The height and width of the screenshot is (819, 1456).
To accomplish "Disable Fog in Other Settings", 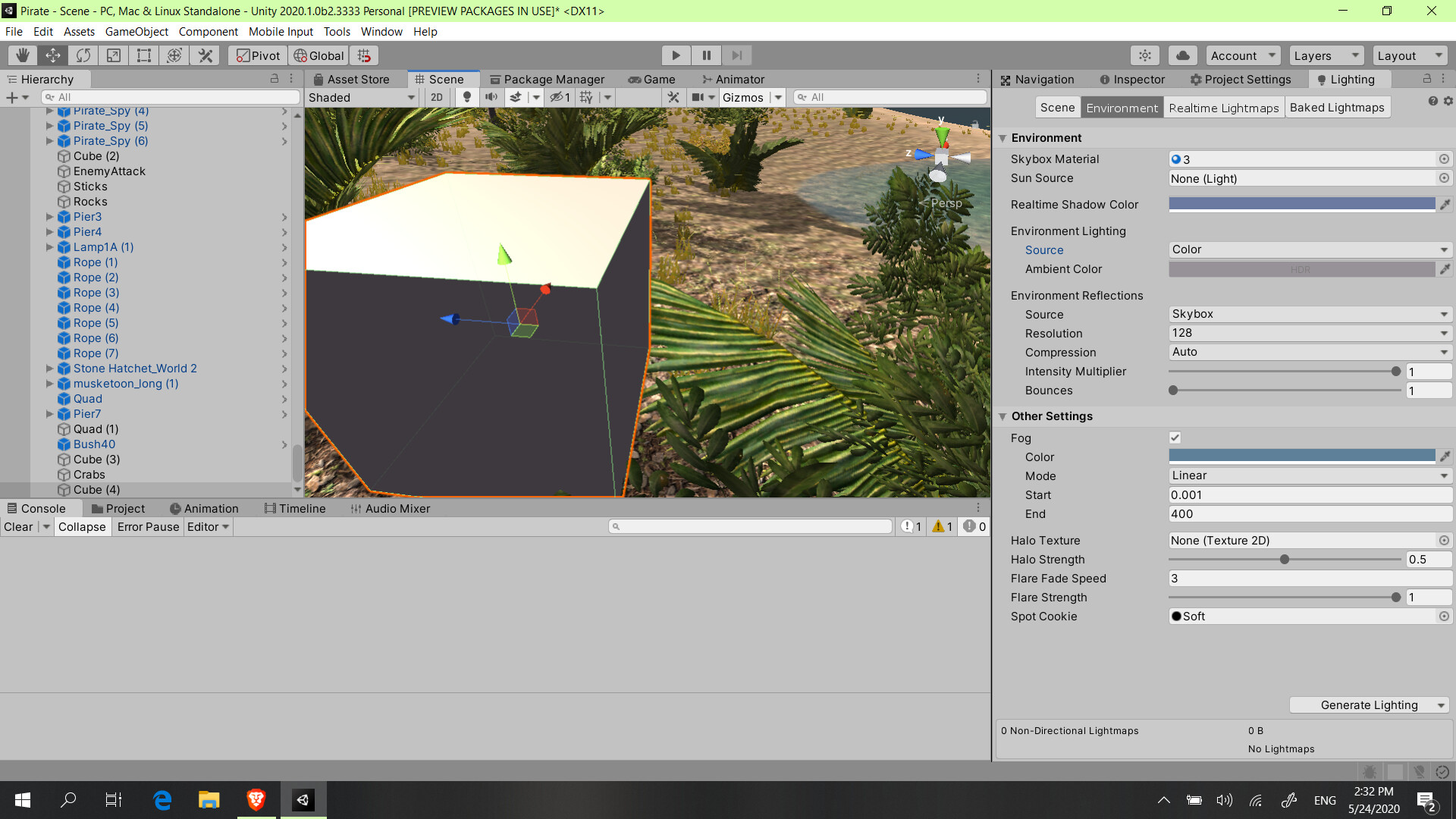I will (x=1175, y=438).
